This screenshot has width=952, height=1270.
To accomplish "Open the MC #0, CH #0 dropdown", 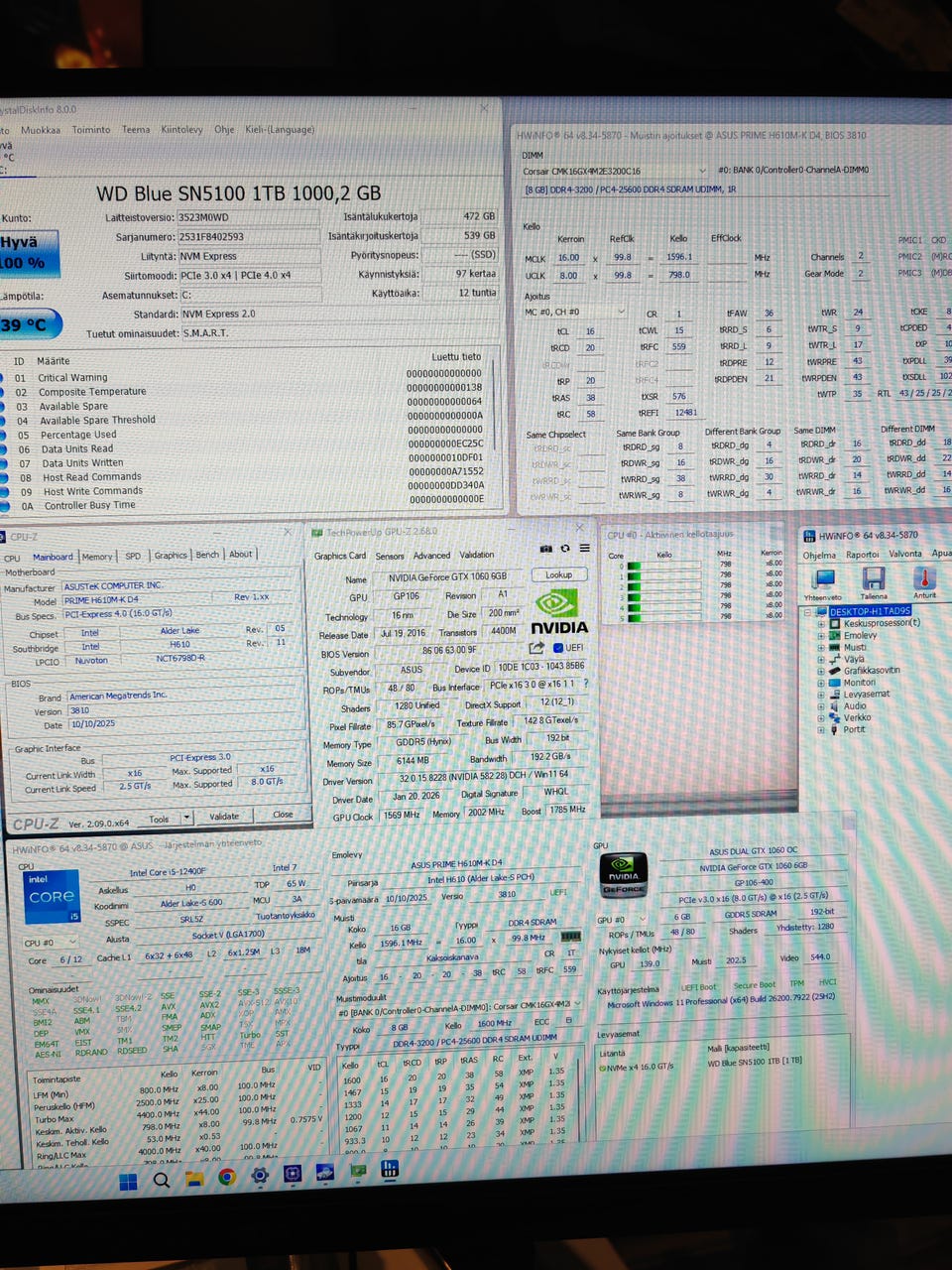I will click(x=575, y=312).
